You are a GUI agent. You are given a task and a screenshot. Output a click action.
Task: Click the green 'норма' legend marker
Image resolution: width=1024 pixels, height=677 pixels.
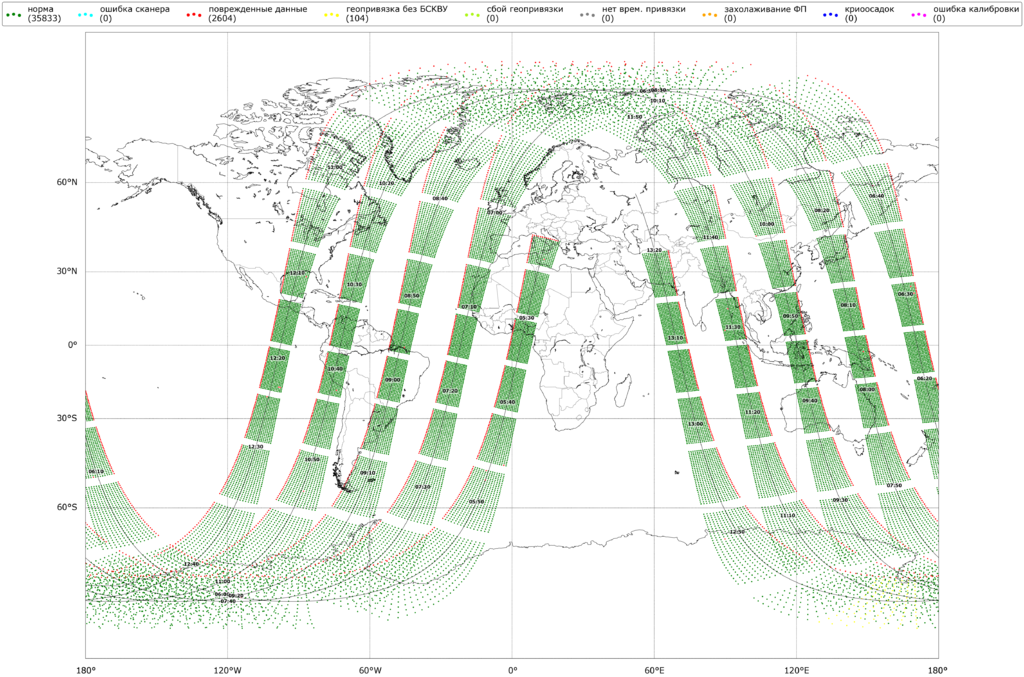coord(14,9)
